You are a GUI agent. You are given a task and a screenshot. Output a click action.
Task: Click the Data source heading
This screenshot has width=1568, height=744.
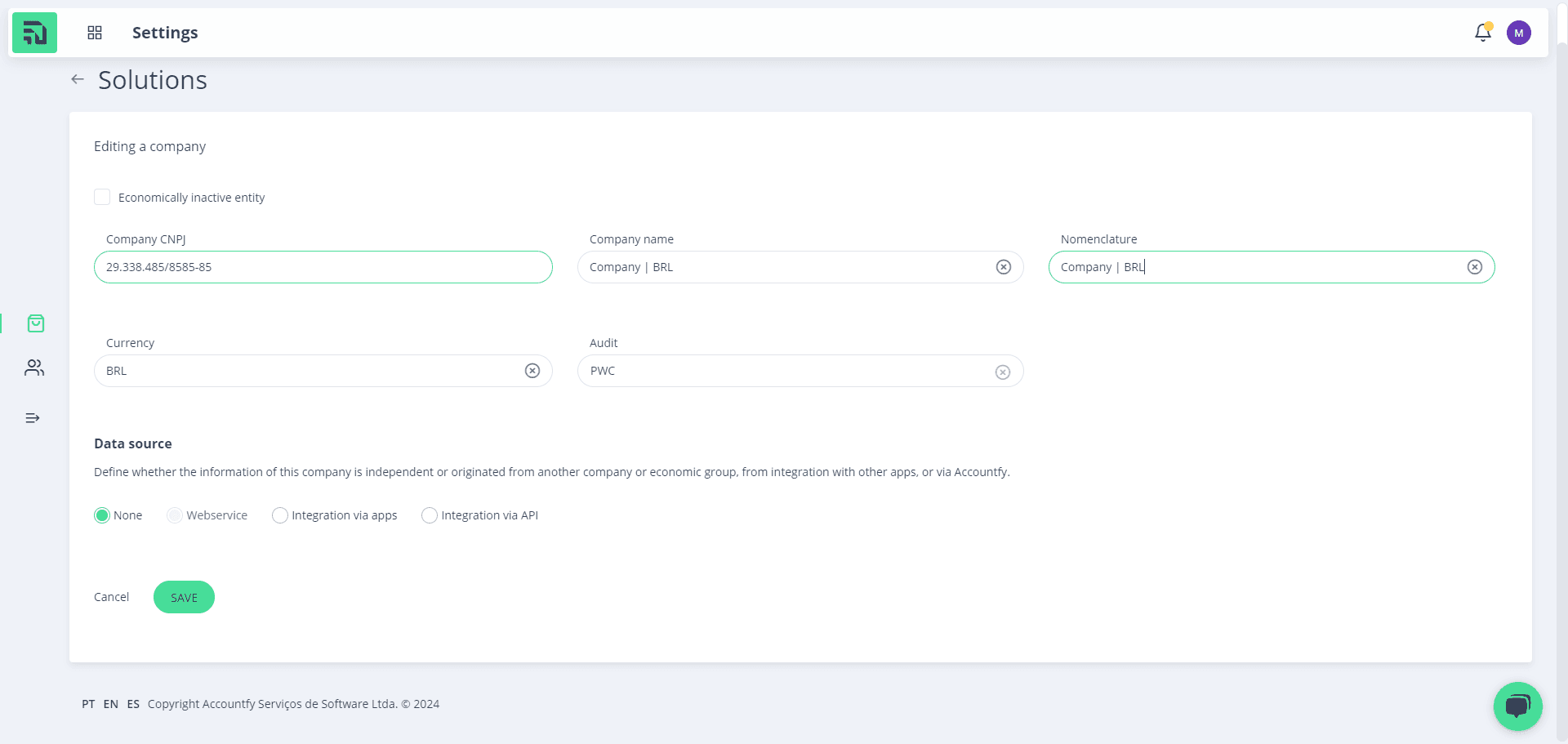coord(133,443)
